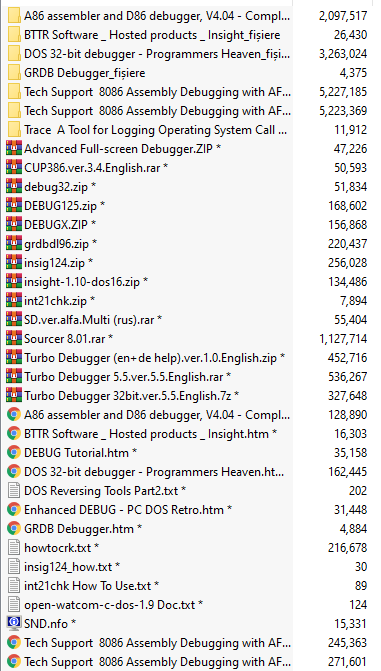
Task: Click the text icon of insig124_how.txt
Action: [14, 567]
